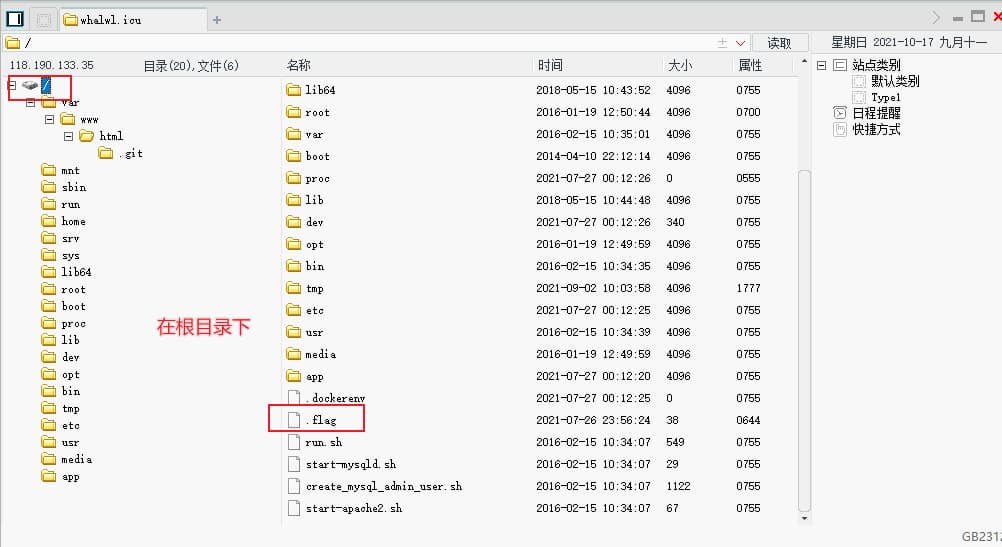Click the etc folder icon in file list
1002x547 pixels.
tap(293, 310)
